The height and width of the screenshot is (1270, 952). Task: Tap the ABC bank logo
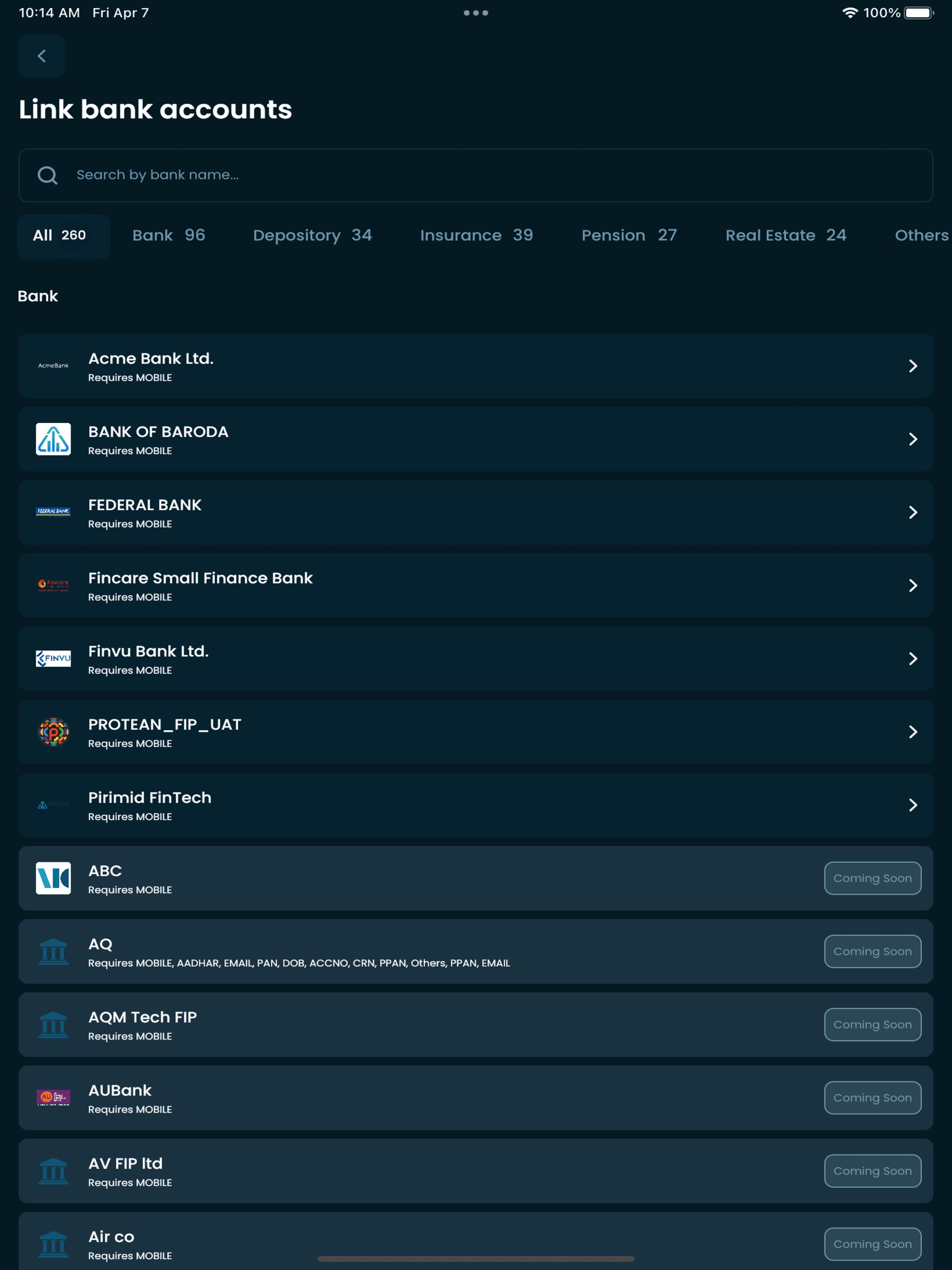[53, 878]
